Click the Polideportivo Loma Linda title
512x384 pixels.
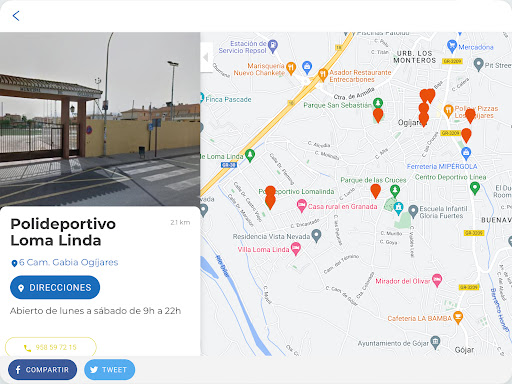(x=63, y=232)
